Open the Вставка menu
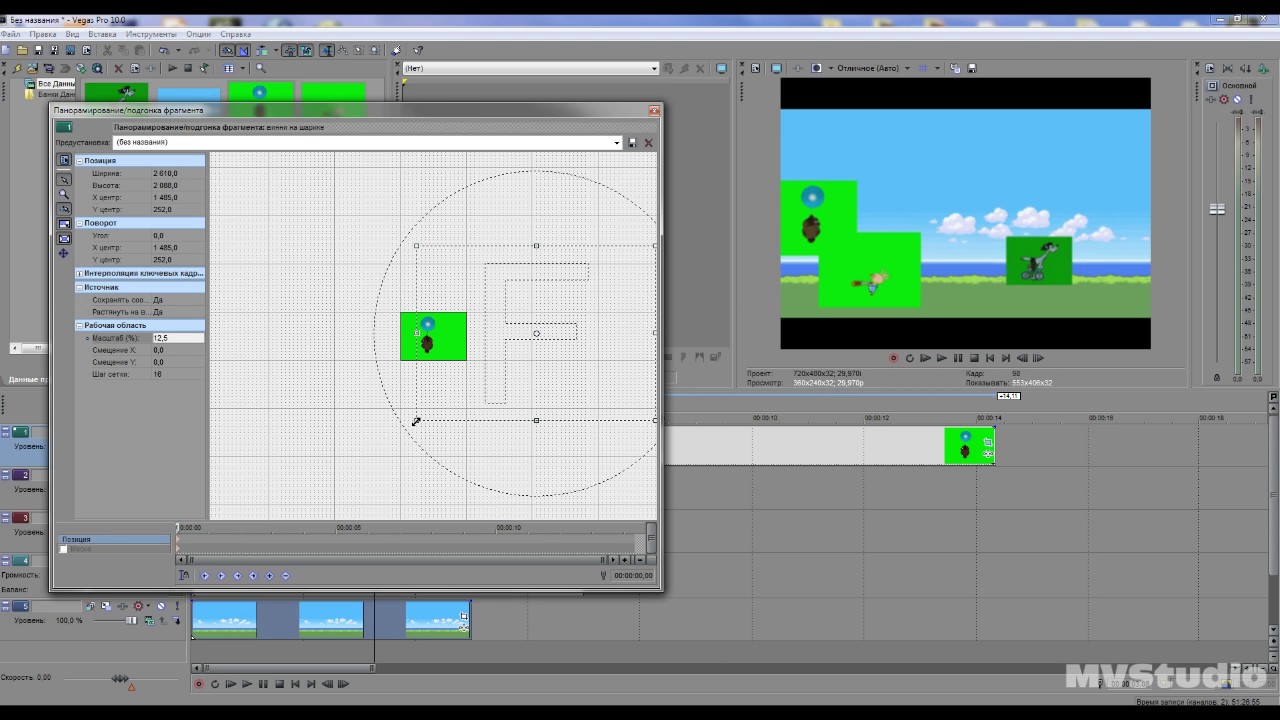The width and height of the screenshot is (1280, 720). tap(102, 34)
